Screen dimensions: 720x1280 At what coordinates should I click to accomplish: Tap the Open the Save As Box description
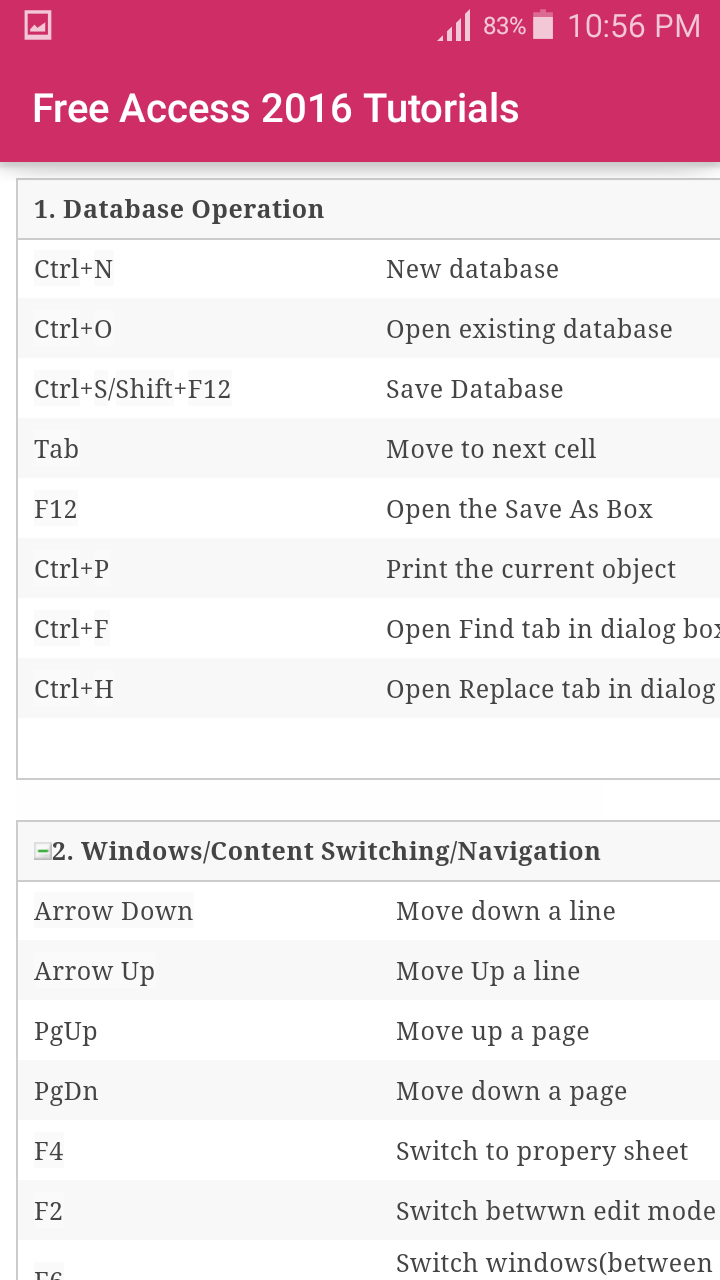coord(519,509)
